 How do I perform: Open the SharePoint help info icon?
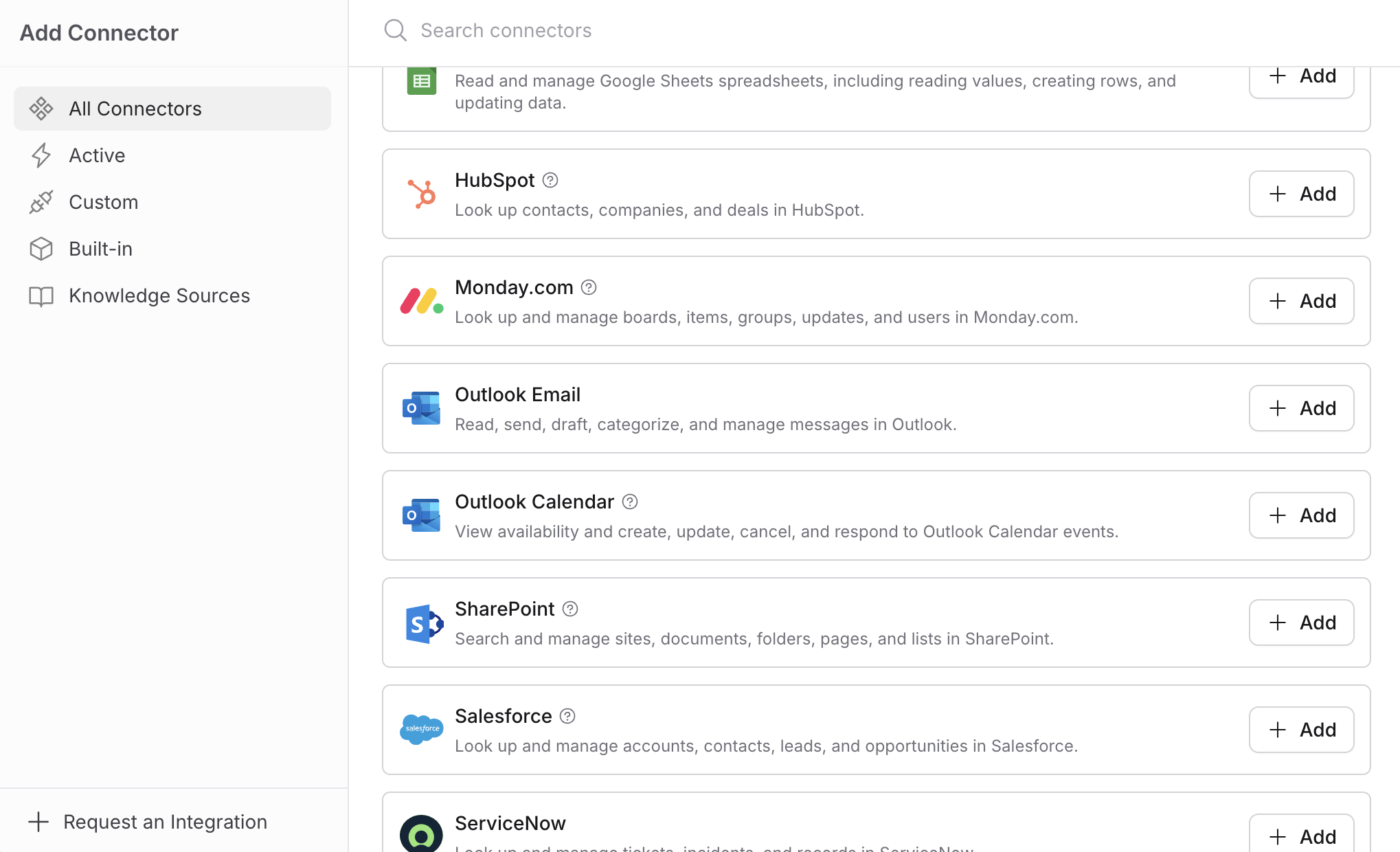570,609
